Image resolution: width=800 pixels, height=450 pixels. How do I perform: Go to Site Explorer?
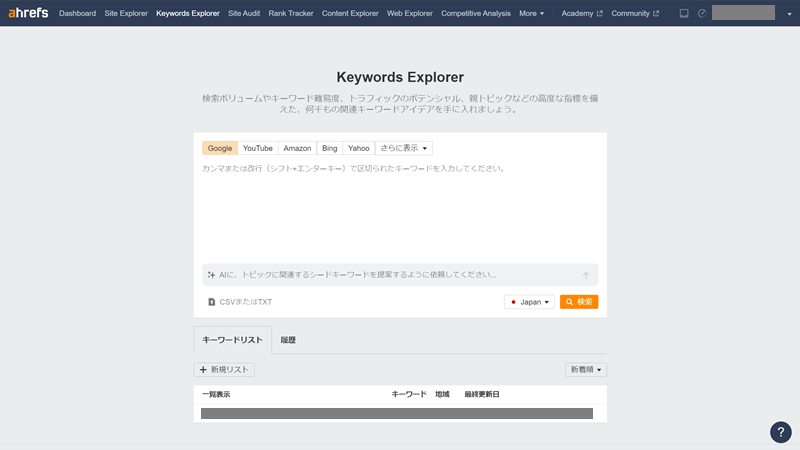[126, 13]
